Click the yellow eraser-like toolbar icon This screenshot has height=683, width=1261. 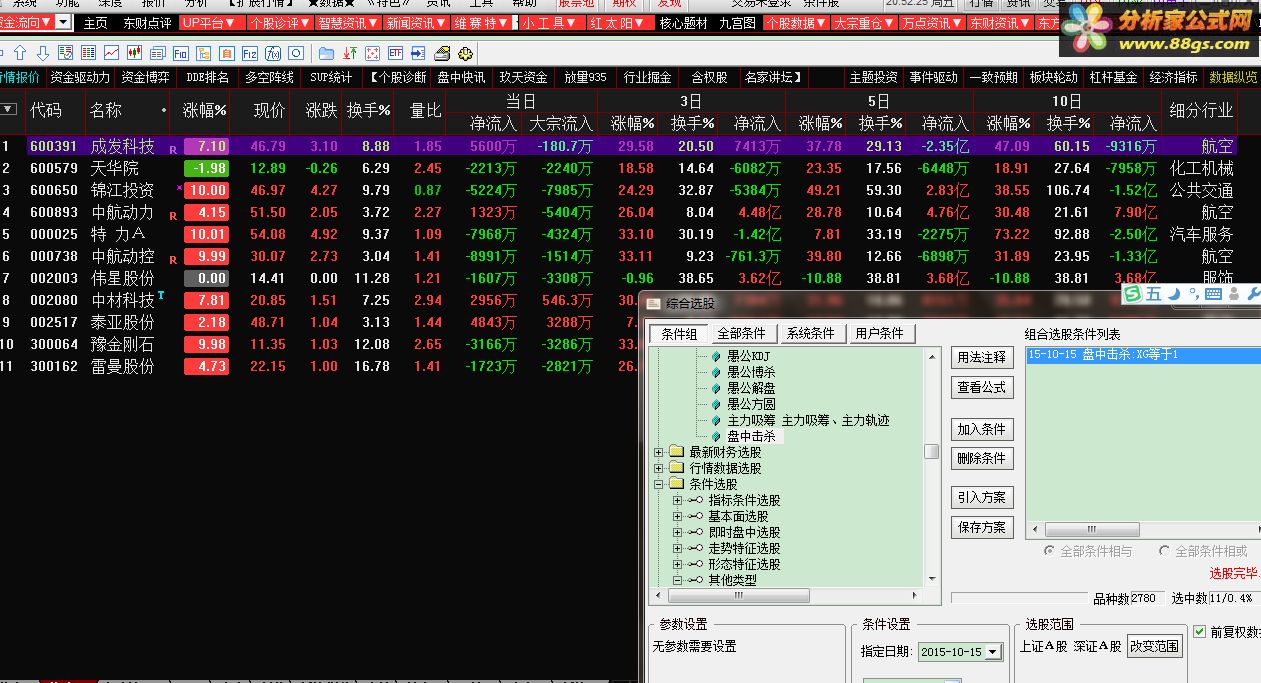[442, 53]
